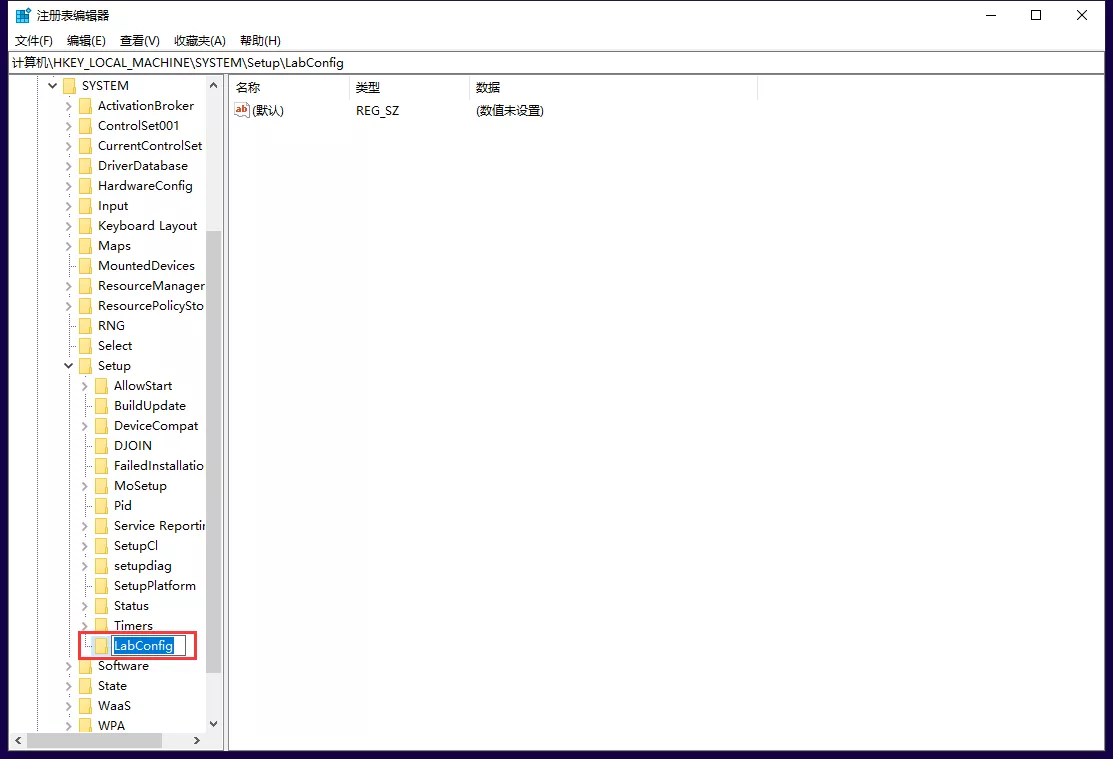
Task: Expand the CurrentControlSet key
Action: (68, 146)
